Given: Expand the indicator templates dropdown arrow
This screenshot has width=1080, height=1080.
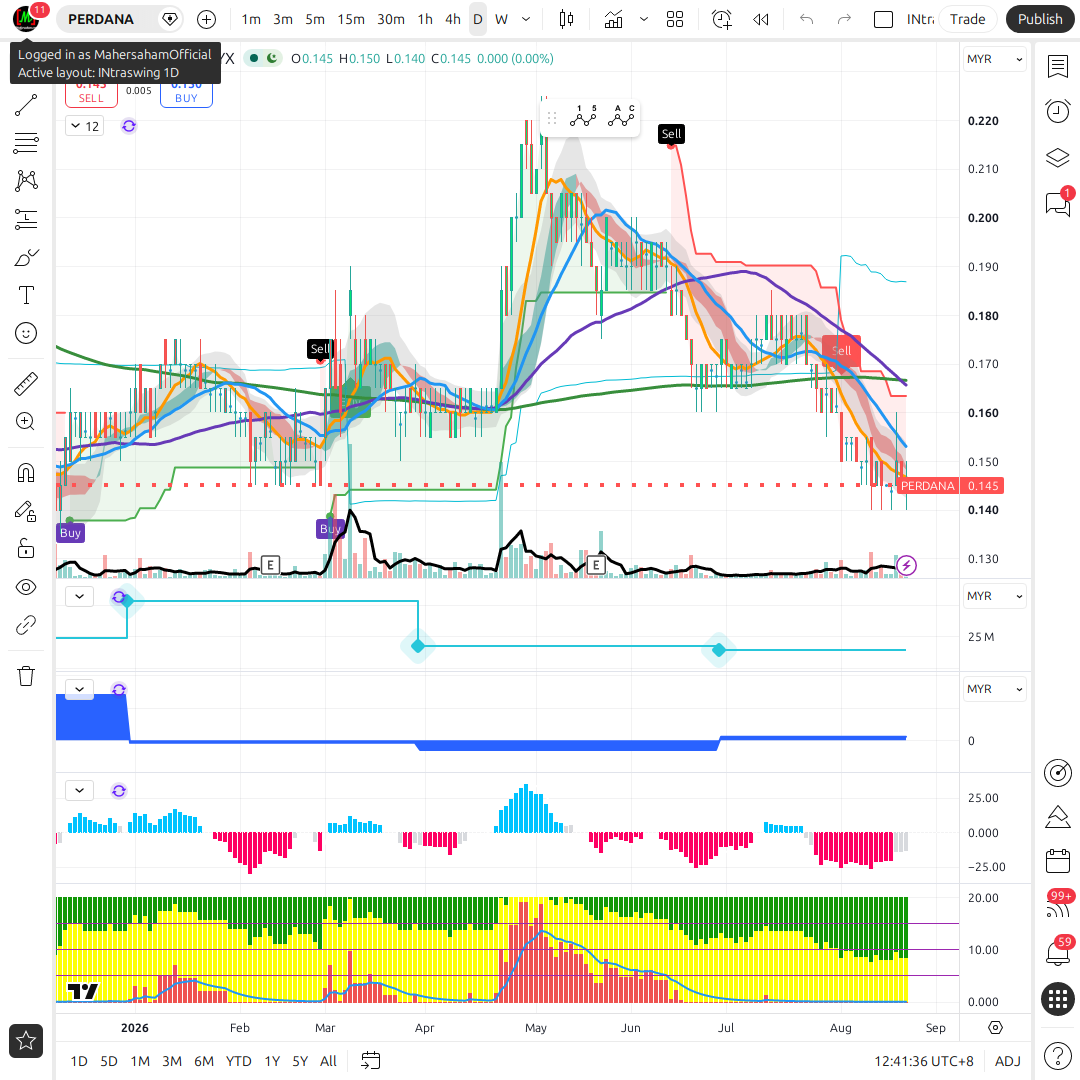Looking at the screenshot, I should coord(644,19).
